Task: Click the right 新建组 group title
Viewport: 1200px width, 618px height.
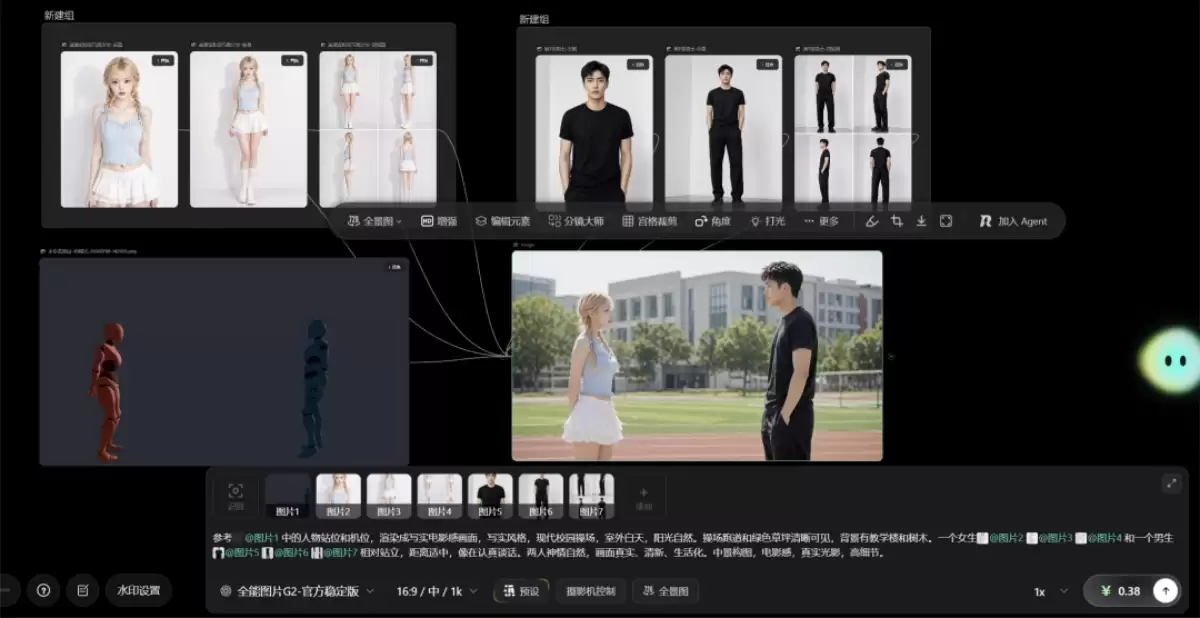Action: [x=534, y=19]
